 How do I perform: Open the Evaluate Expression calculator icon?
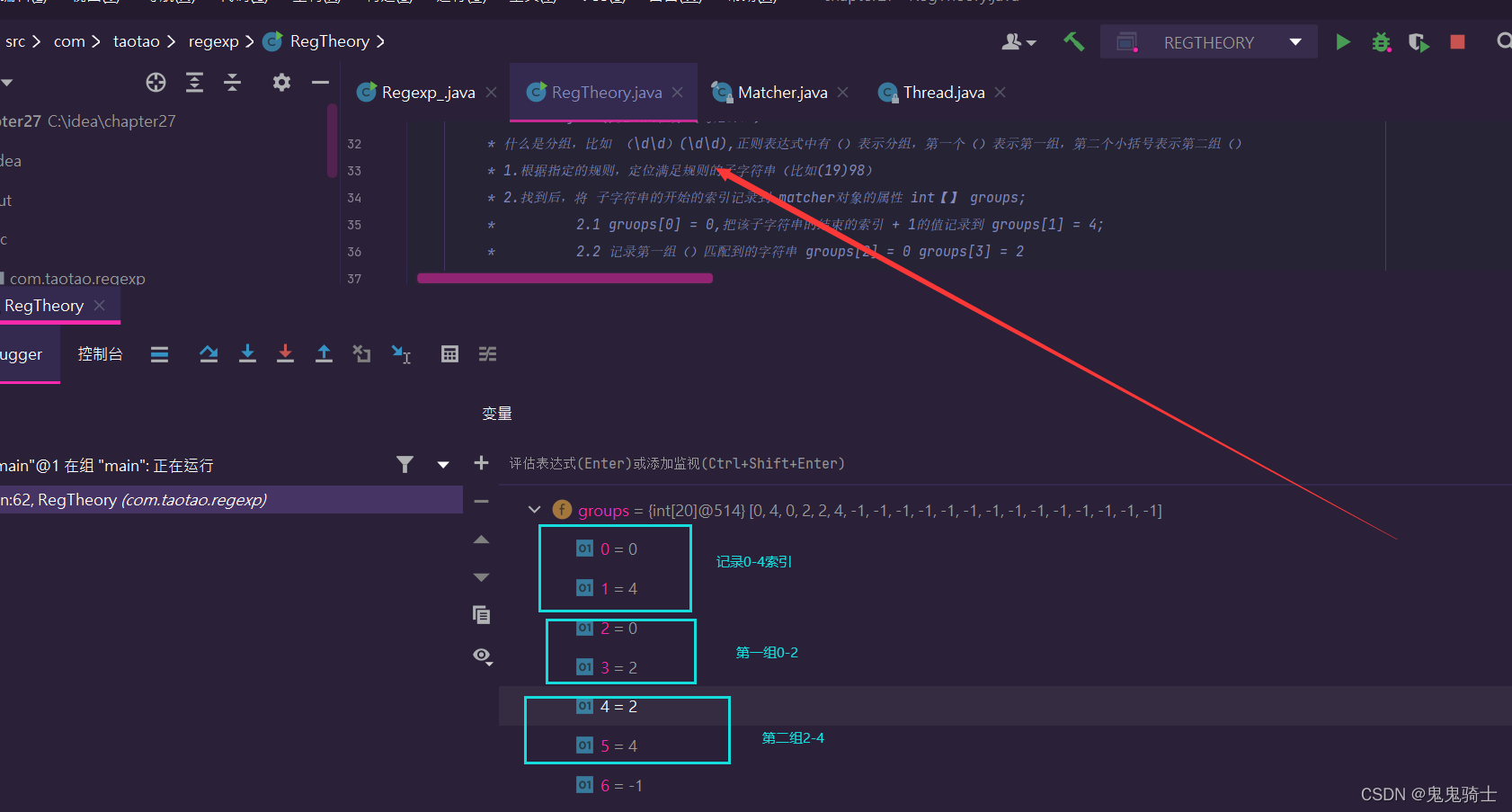(x=449, y=354)
